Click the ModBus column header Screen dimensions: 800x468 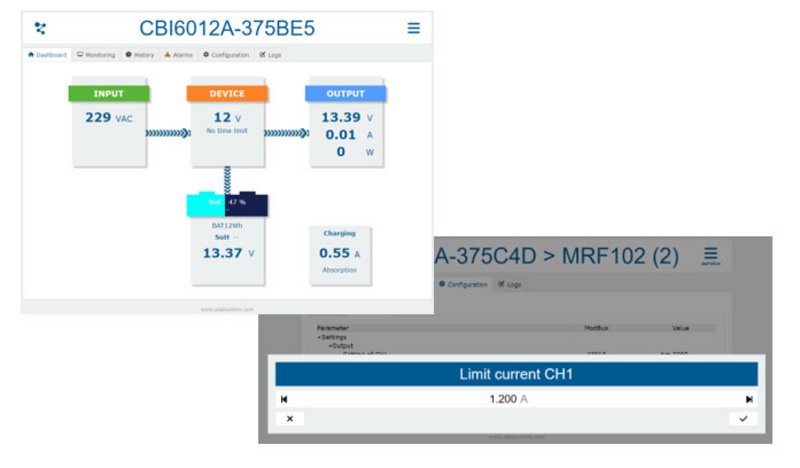596,328
